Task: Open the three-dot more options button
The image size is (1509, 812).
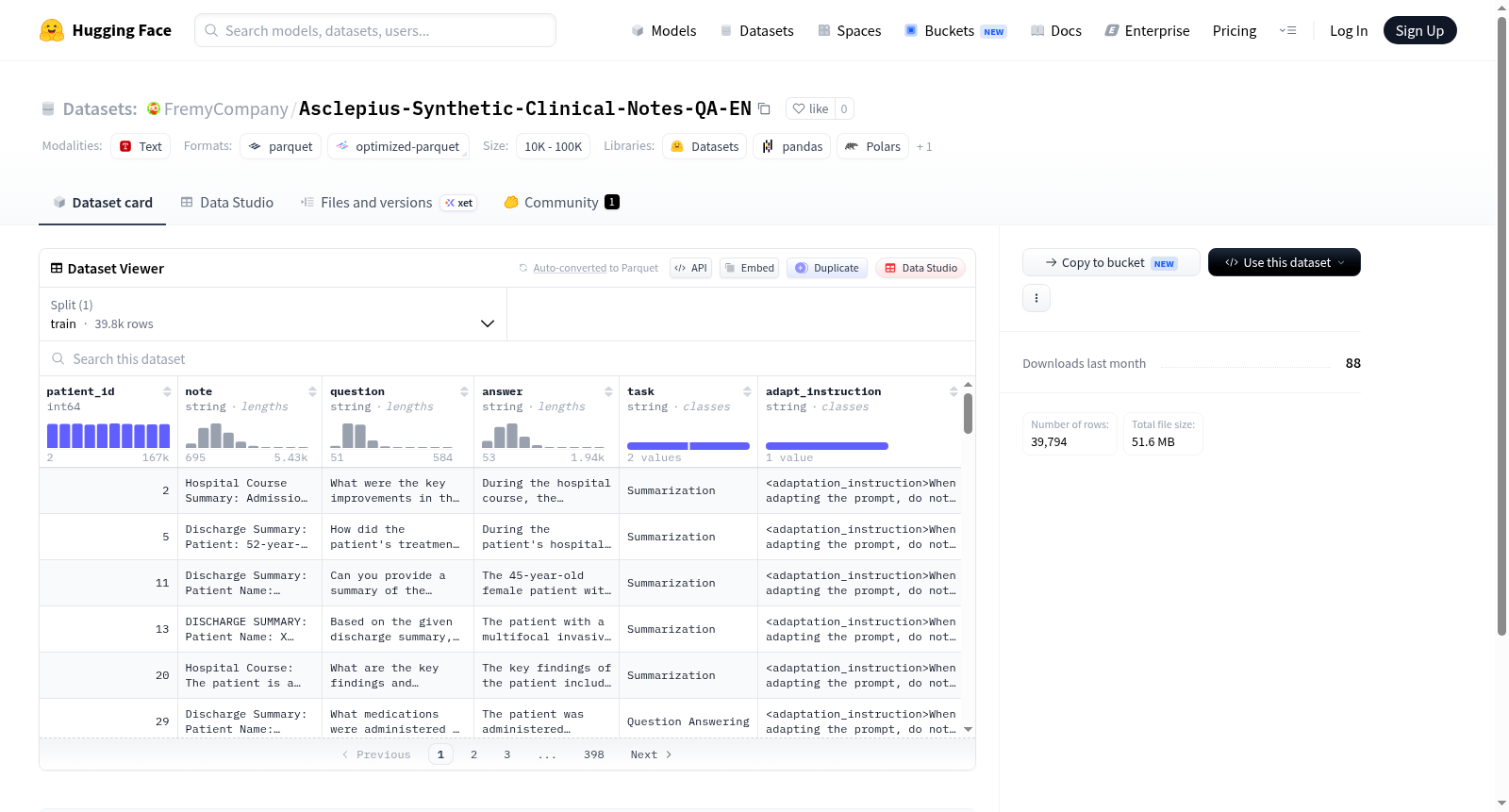Action: pos(1036,298)
